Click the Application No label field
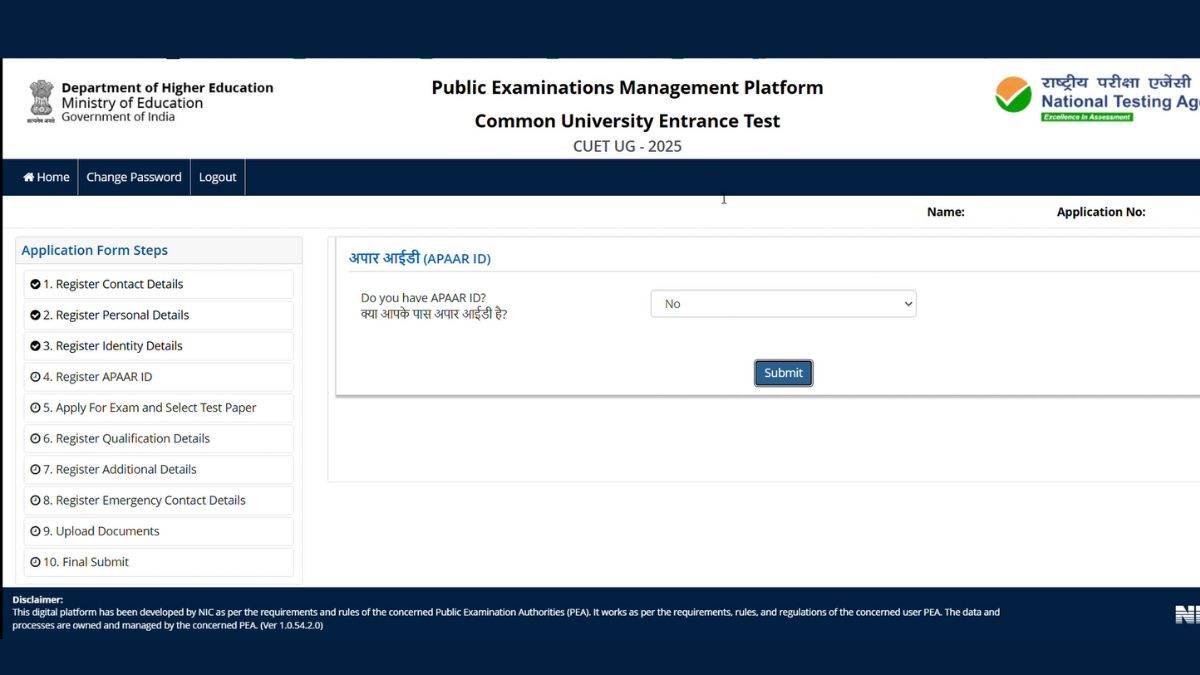The width and height of the screenshot is (1200, 675). (x=1101, y=211)
